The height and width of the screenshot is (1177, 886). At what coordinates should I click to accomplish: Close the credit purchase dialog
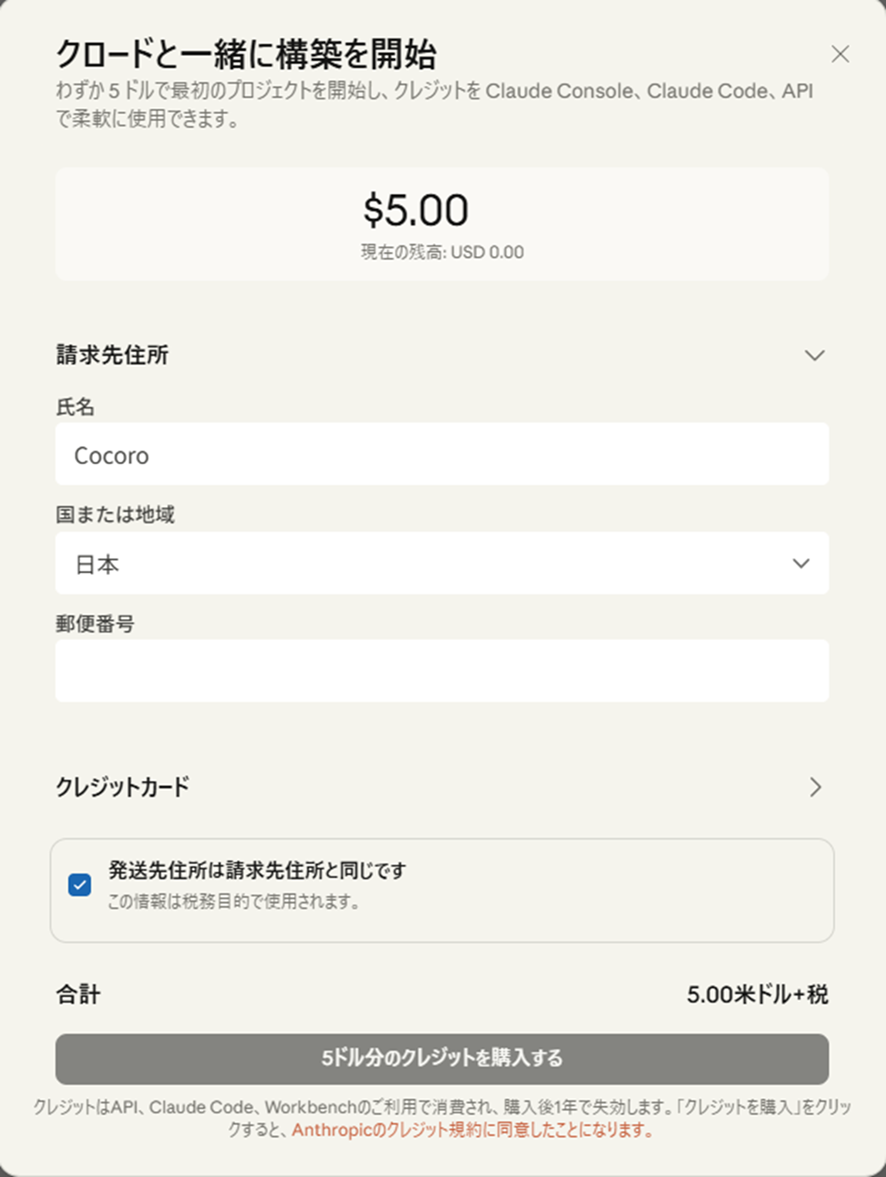point(840,55)
